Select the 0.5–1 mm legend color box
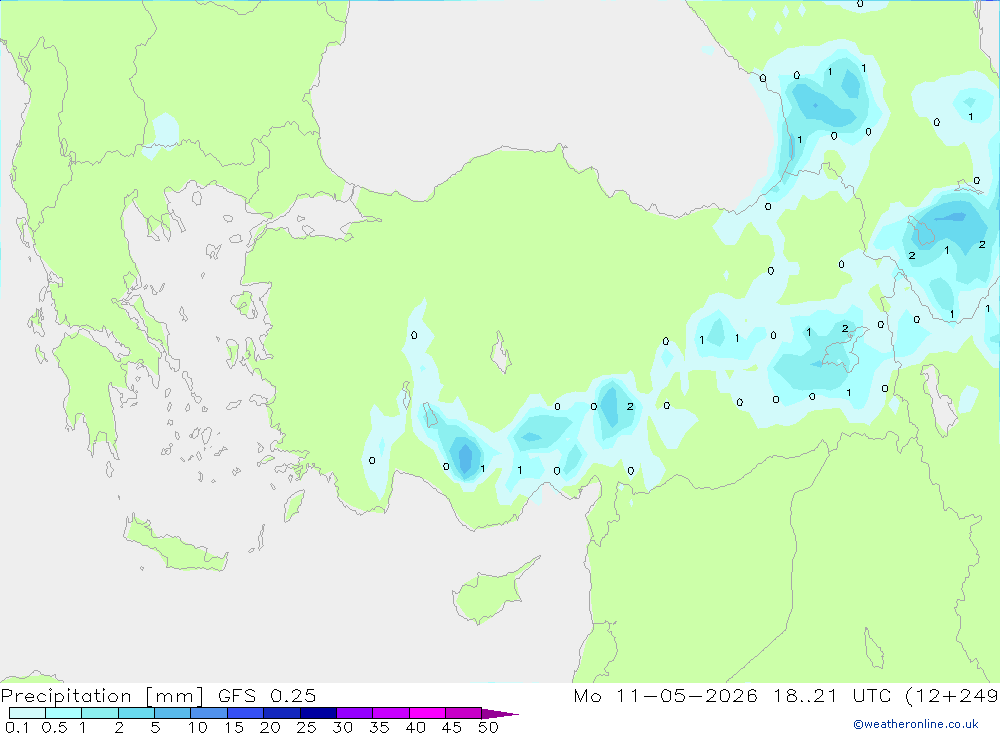Image resolution: width=1000 pixels, height=733 pixels. pos(64,713)
